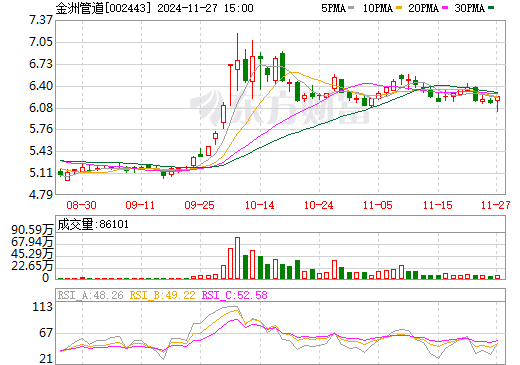Select the timestamp 2024-11-27 15:00
Viewport: 520px width, 365px height.
tap(205, 8)
